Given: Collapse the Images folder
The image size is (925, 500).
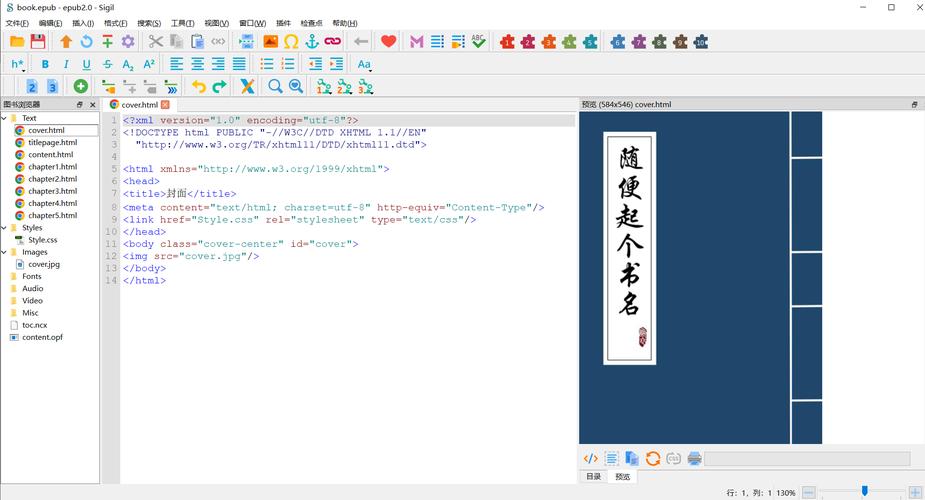Looking at the screenshot, I should [4, 252].
